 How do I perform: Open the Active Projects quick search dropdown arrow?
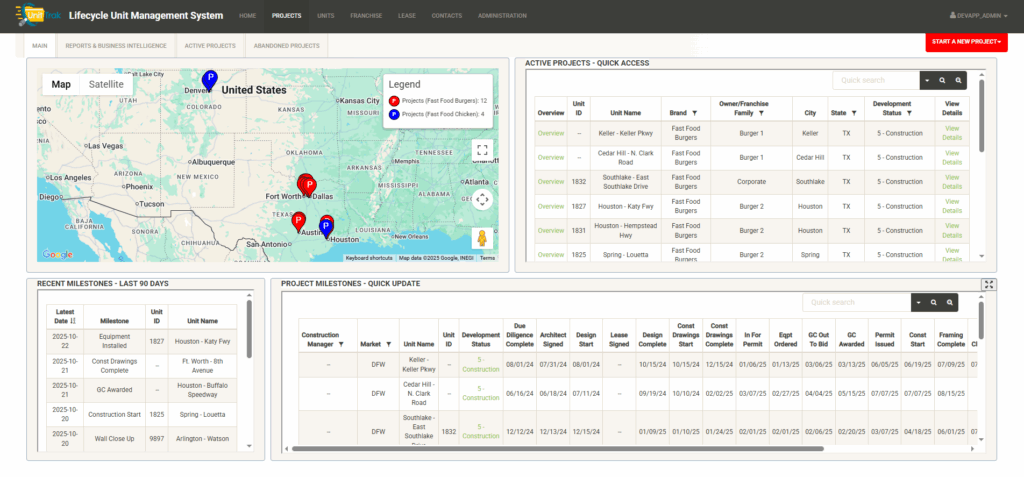click(926, 80)
